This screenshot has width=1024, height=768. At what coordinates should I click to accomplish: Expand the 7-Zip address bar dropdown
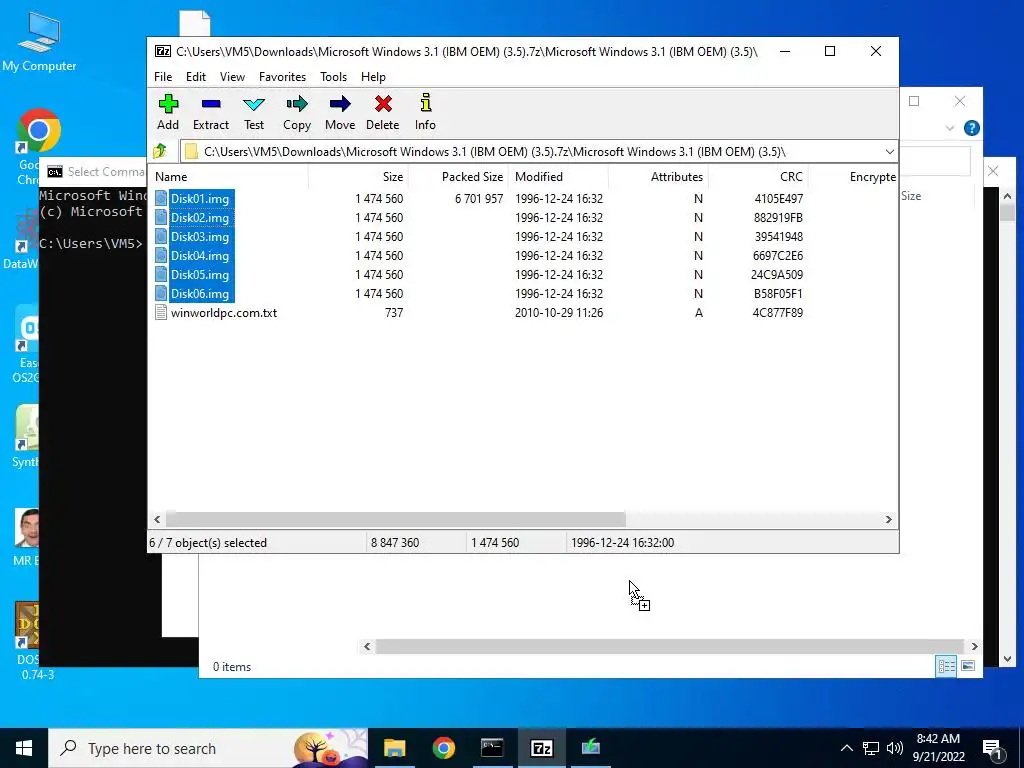[889, 152]
